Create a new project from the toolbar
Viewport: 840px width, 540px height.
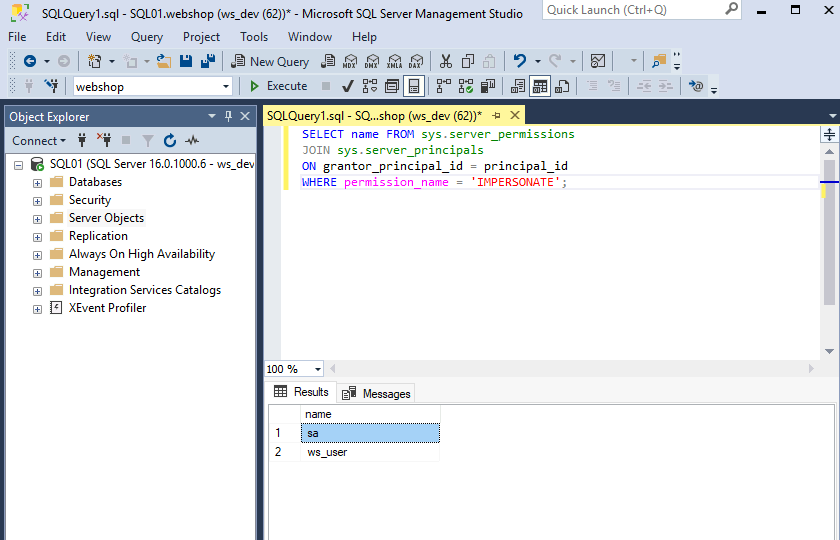(95, 62)
